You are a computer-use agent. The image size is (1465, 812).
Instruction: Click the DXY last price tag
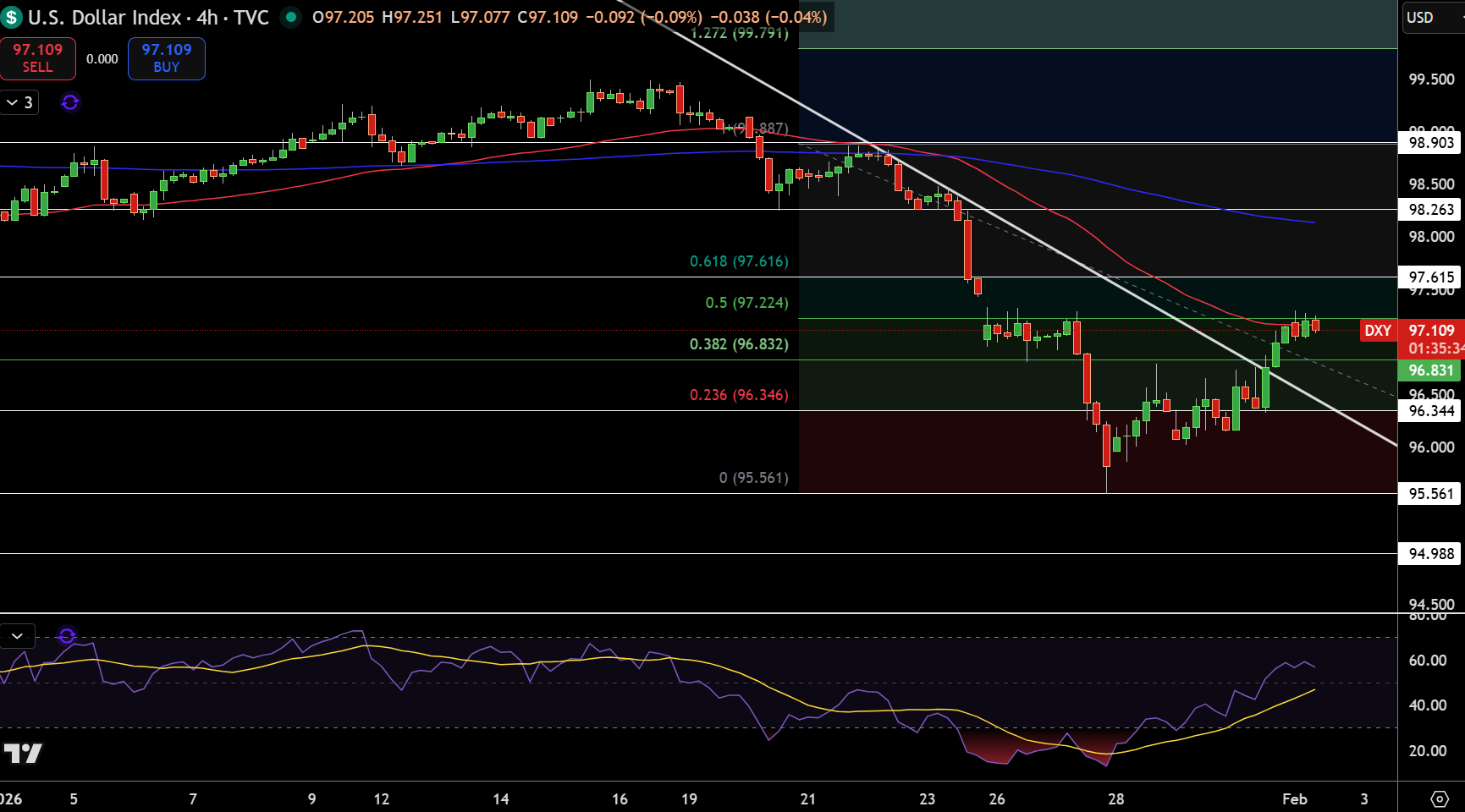point(1378,331)
